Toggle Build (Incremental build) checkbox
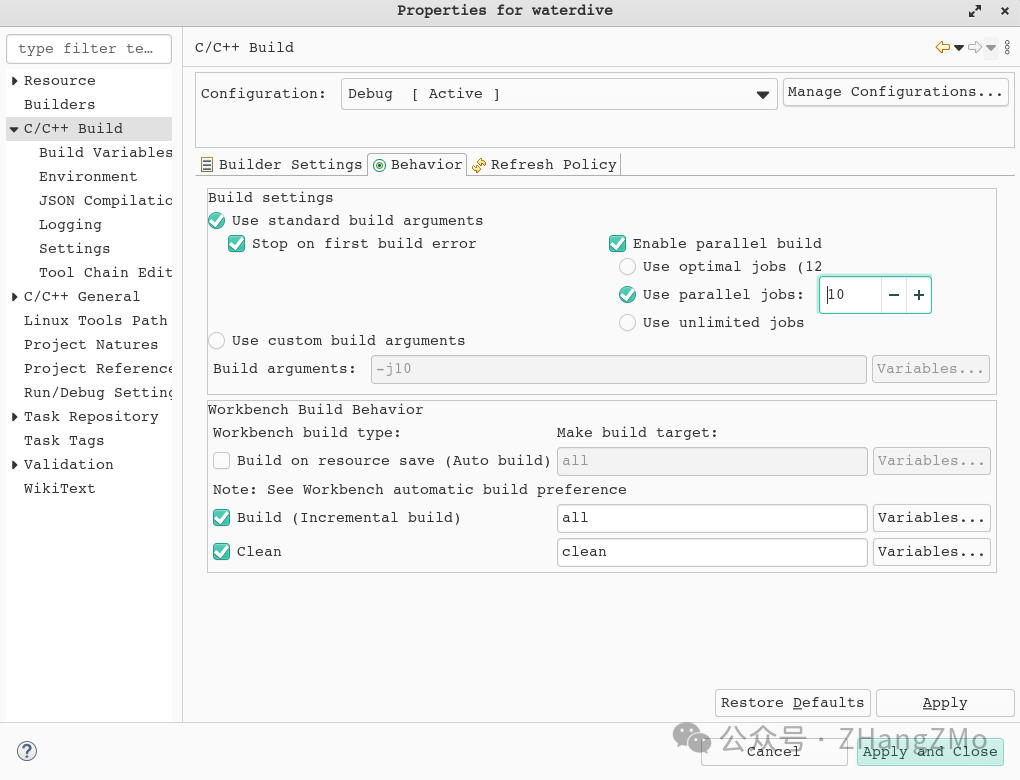The height and width of the screenshot is (780, 1020). pos(221,518)
